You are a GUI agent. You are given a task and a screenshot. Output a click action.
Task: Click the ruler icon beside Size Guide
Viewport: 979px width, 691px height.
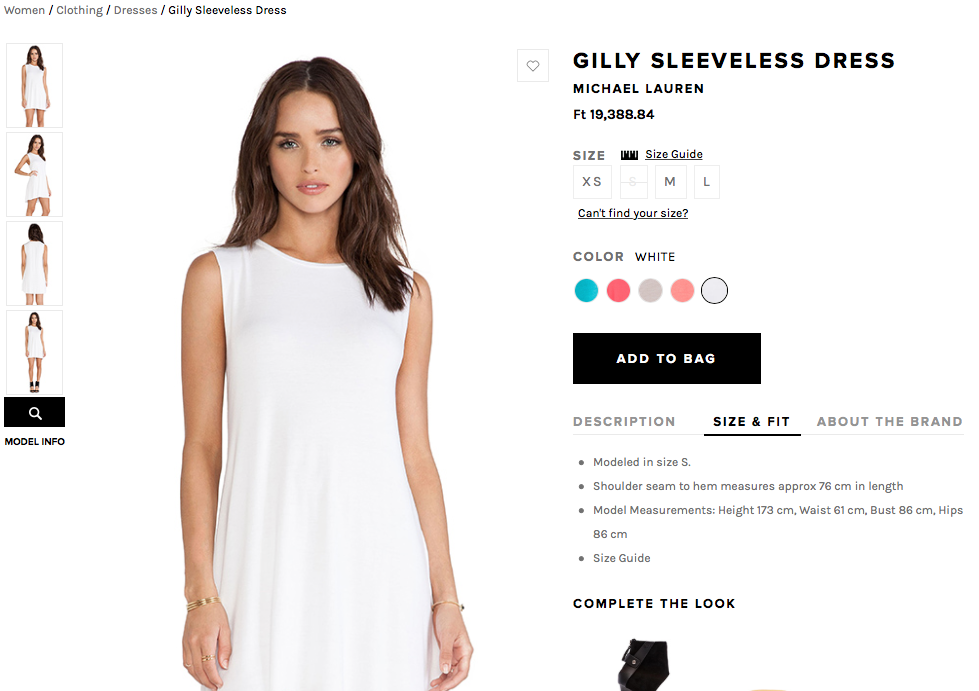coord(629,155)
